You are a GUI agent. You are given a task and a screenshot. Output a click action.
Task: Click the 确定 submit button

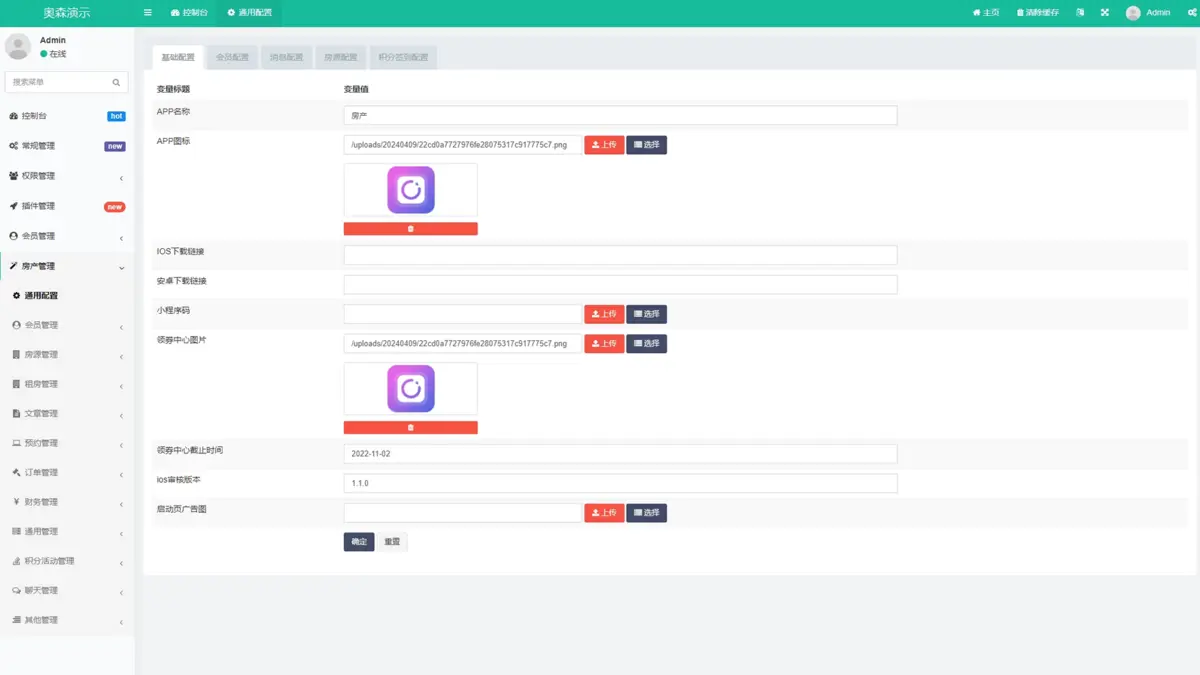point(358,542)
